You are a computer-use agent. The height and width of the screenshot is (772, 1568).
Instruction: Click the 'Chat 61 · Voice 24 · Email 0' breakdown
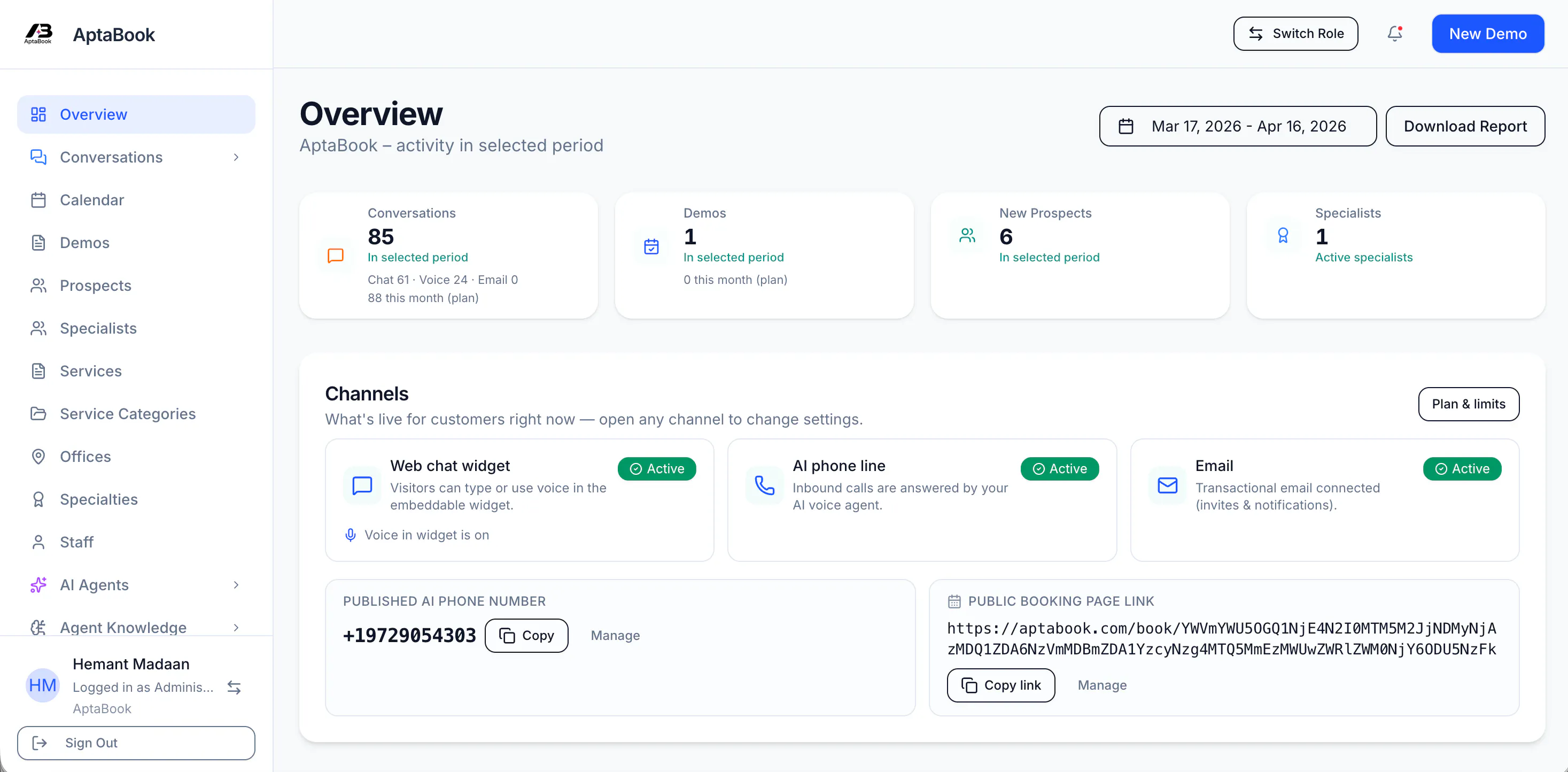[443, 280]
